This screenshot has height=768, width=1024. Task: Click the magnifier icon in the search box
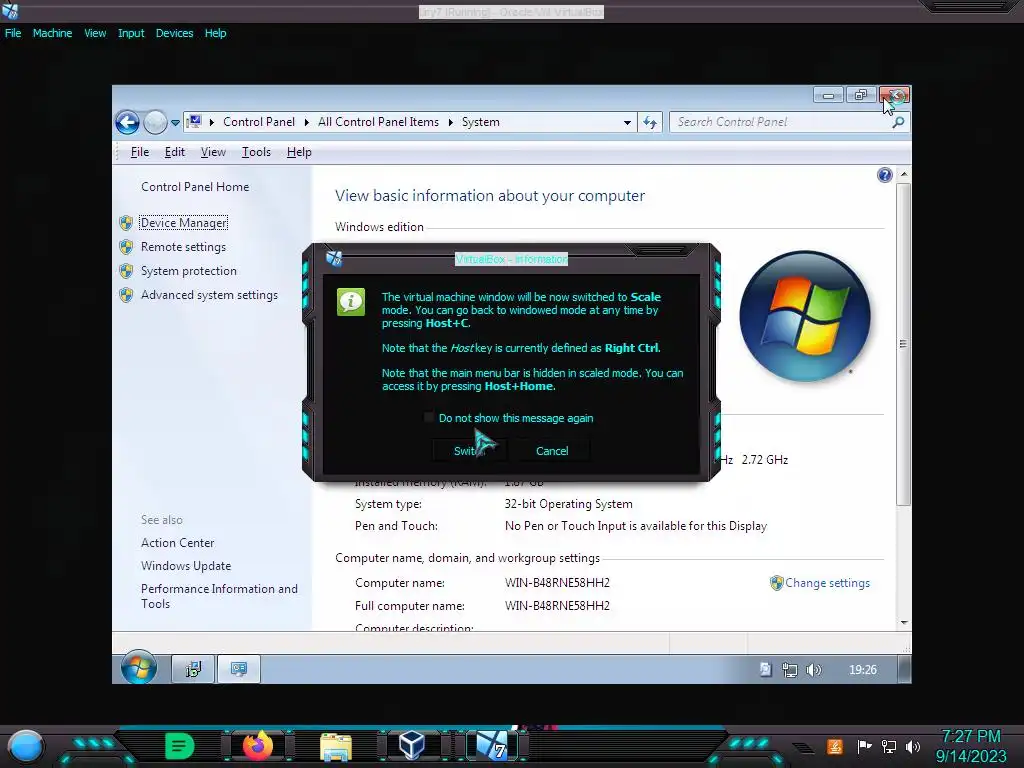coord(899,122)
